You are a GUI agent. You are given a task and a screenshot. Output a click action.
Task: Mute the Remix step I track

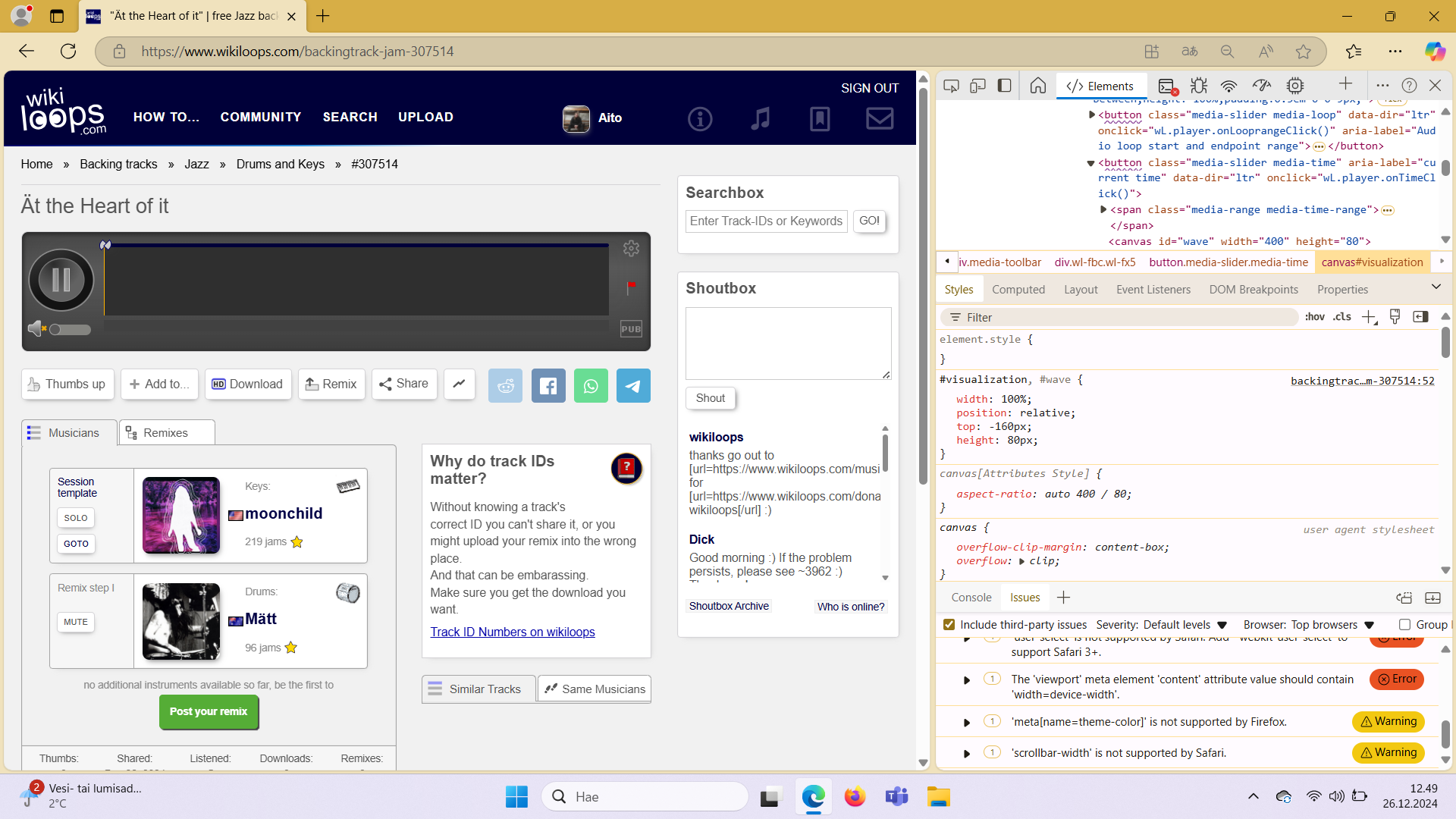pos(76,622)
